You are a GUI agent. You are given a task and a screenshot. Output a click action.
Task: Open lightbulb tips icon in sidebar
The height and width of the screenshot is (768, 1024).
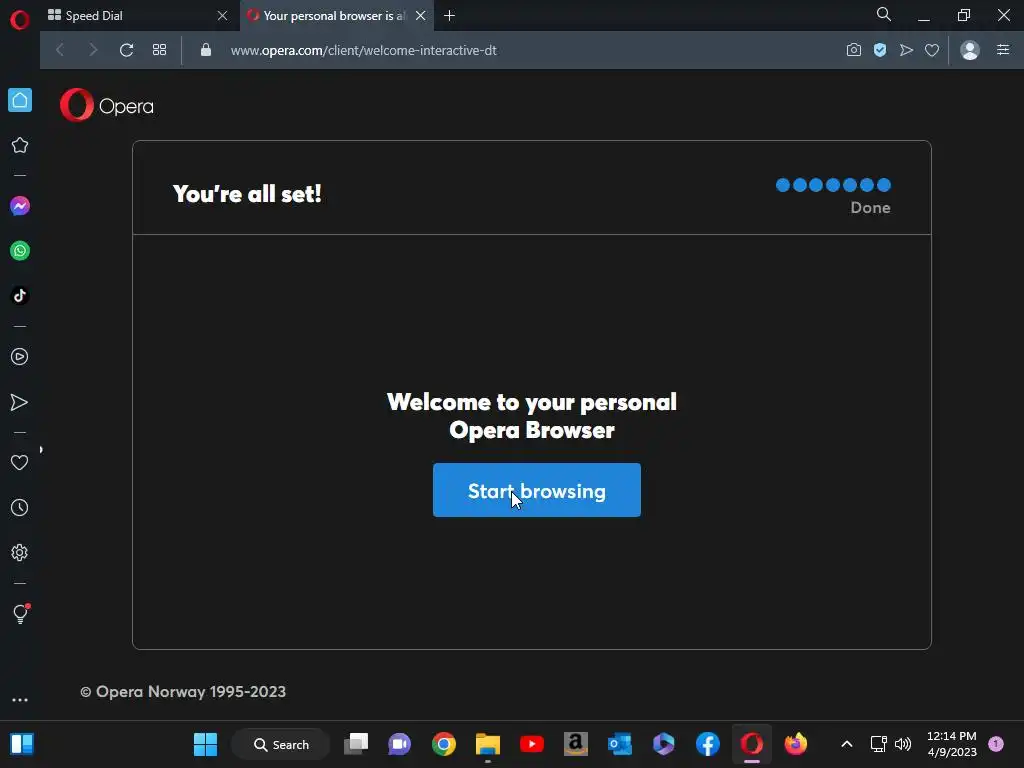(x=20, y=614)
